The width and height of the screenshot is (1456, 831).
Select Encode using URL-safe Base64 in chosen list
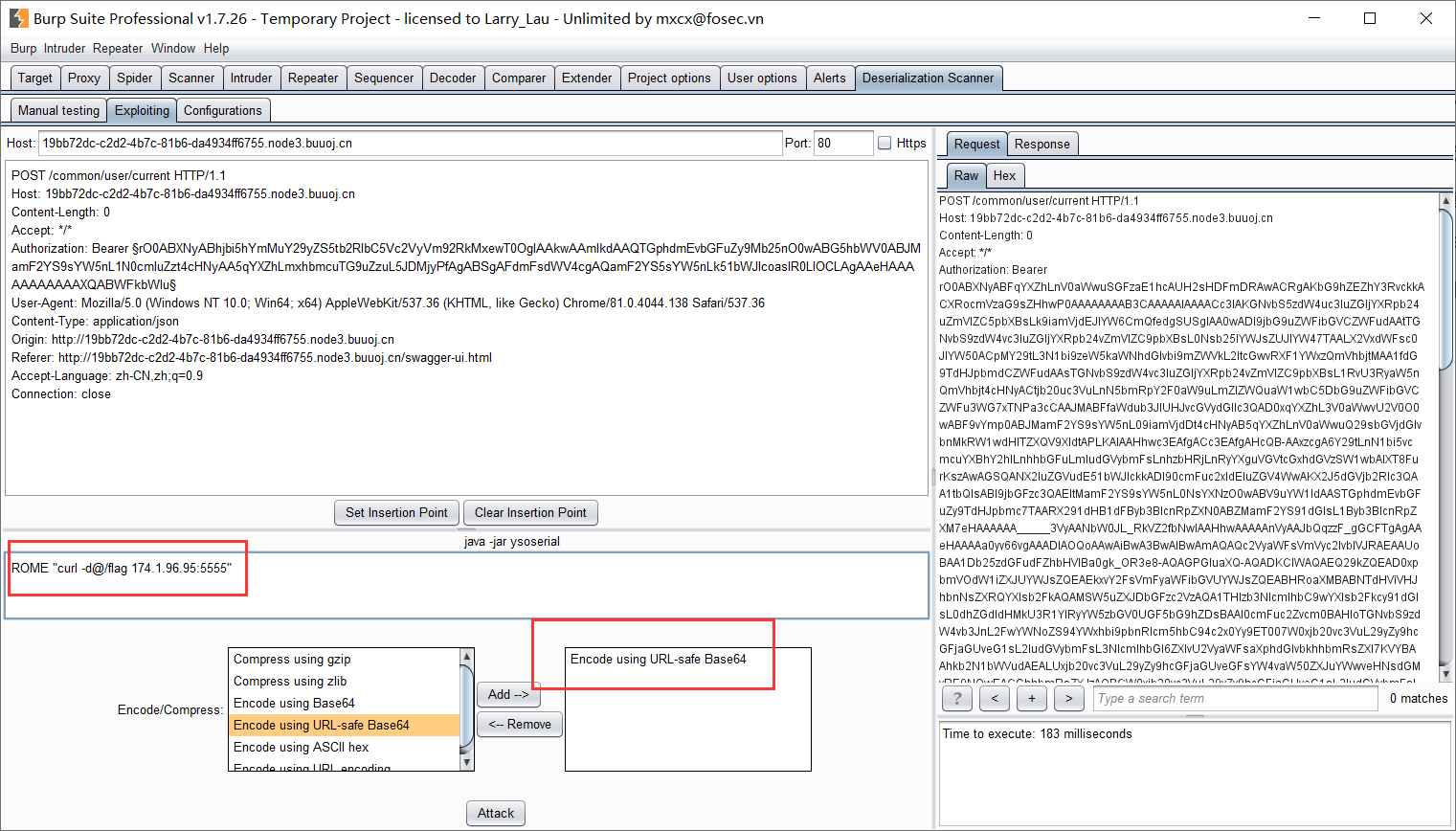click(687, 659)
